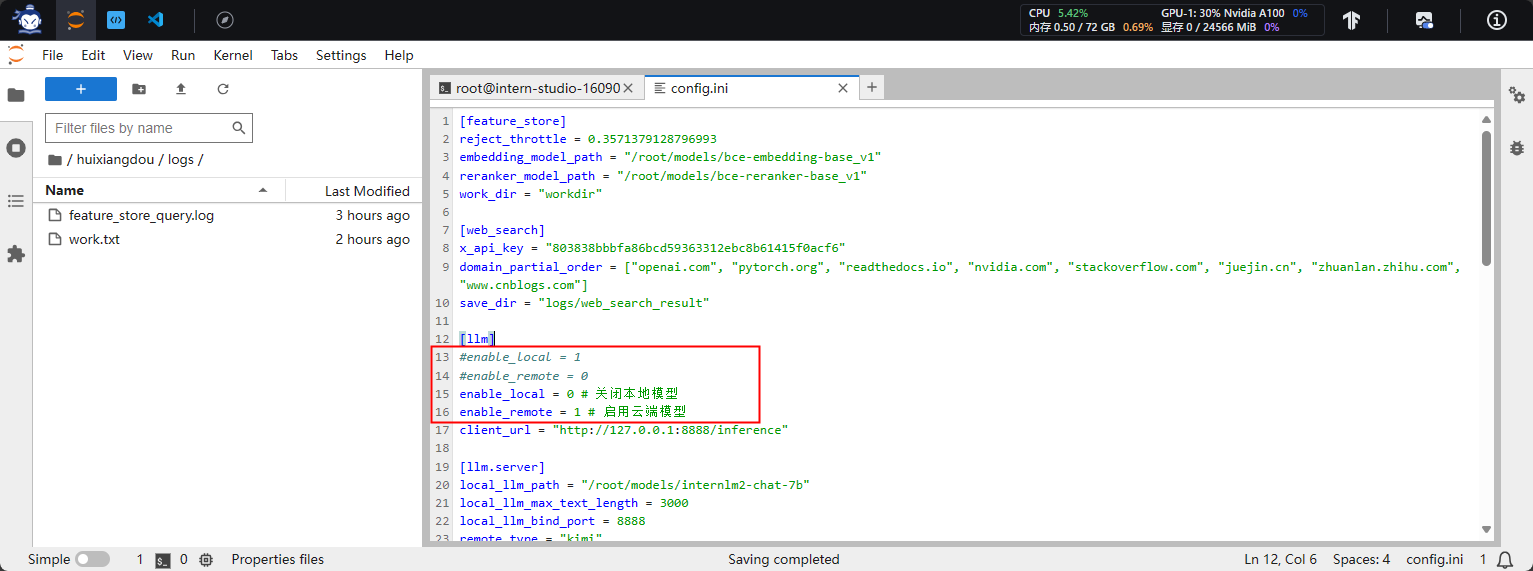Click the x_api_key line in editor
Viewport: 1533px width, 571px height.
[x=653, y=248]
